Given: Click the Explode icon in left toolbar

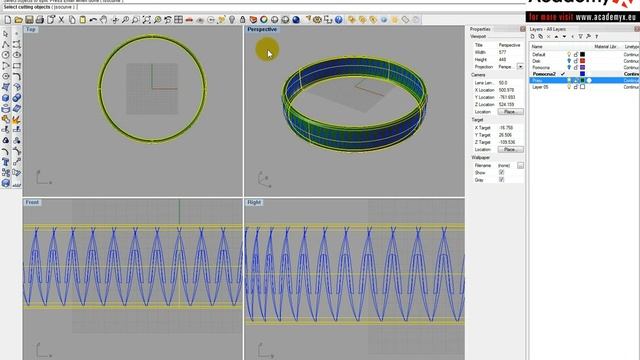Looking at the screenshot, I should tap(16, 119).
